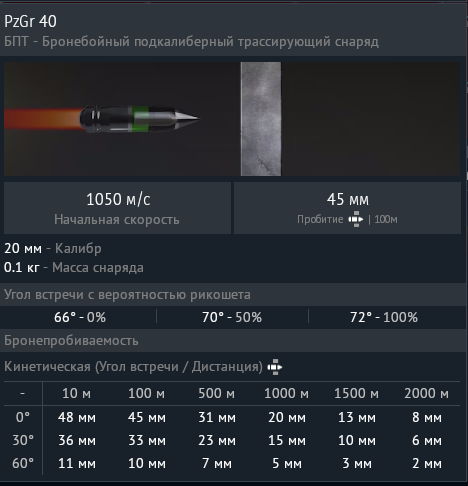Select the 1050 м/с muzzle velocity panel
The image size is (468, 486).
pos(117,208)
